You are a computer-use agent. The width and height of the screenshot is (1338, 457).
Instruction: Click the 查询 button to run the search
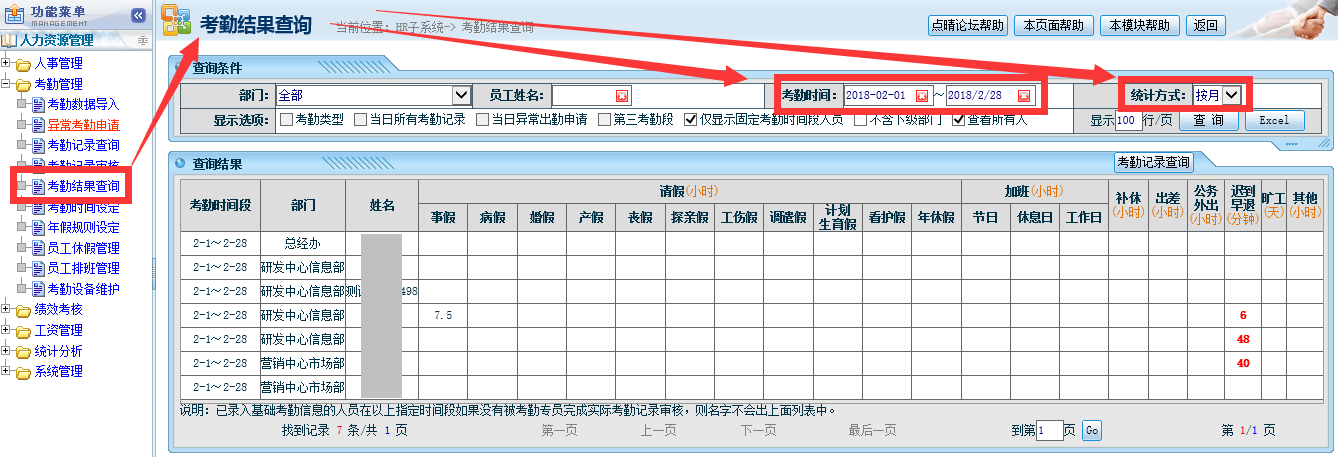coord(1209,120)
